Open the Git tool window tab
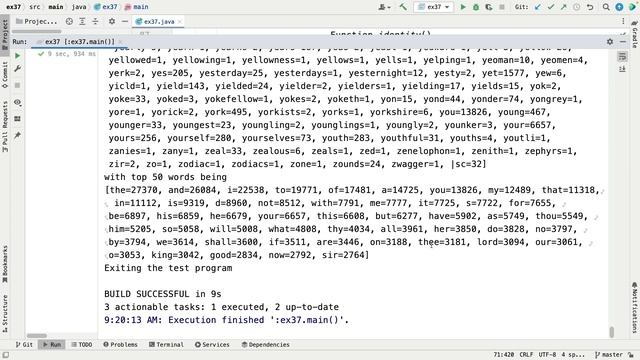Viewport: 640px width, 360px height. coord(24,344)
